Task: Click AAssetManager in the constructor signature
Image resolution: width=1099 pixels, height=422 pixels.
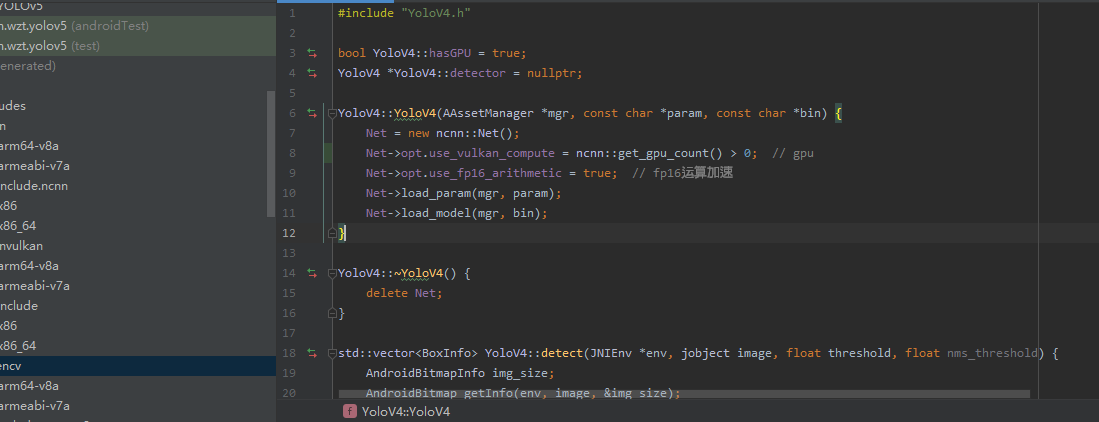Action: [489, 113]
